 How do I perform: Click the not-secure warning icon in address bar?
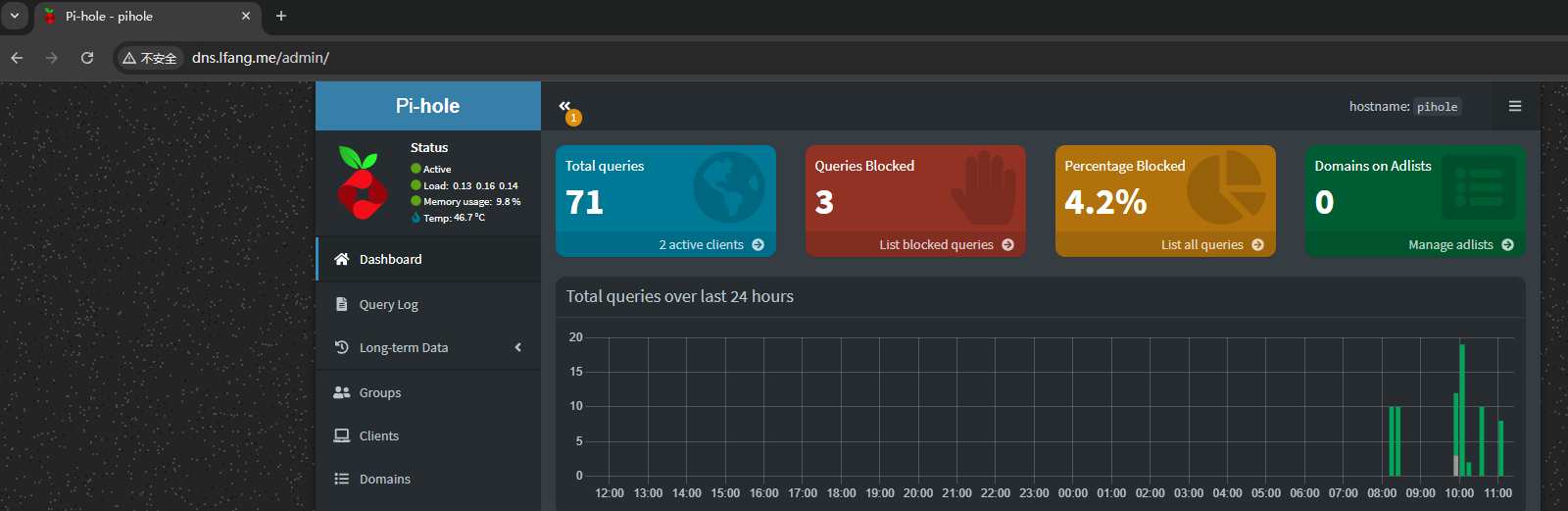click(128, 58)
